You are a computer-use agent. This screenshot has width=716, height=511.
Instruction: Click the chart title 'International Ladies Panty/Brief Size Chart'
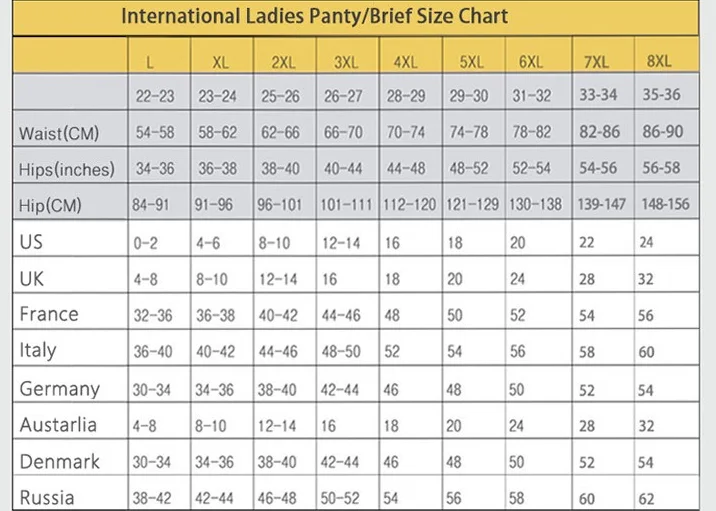[x=315, y=16]
